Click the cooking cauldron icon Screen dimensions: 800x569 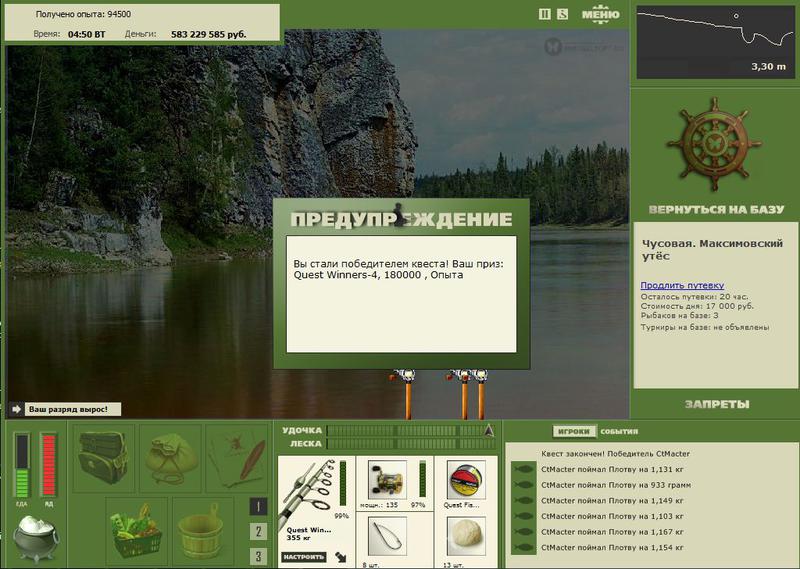(x=36, y=537)
